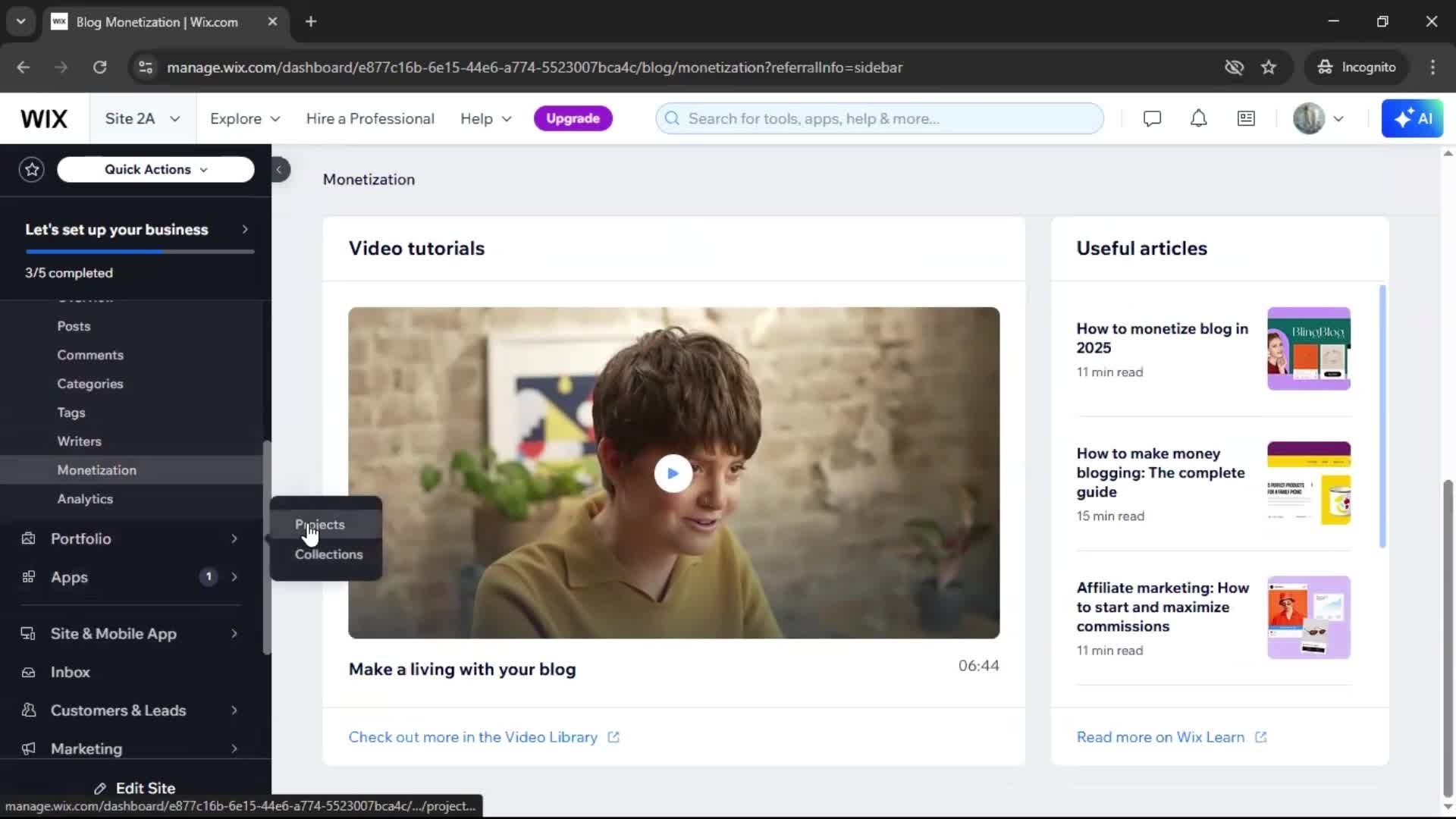This screenshot has width=1456, height=819.
Task: Click the user avatar picture
Action: click(1308, 118)
